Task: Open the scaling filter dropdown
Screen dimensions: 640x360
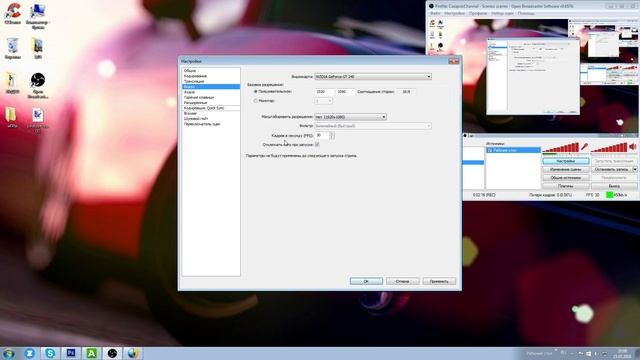Action: [x=373, y=126]
